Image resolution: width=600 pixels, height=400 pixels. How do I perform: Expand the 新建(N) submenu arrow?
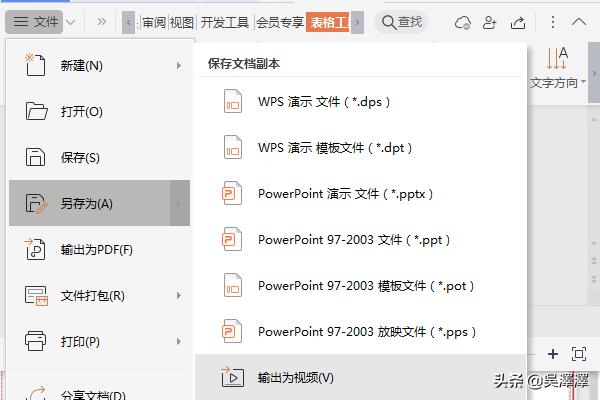[179, 66]
